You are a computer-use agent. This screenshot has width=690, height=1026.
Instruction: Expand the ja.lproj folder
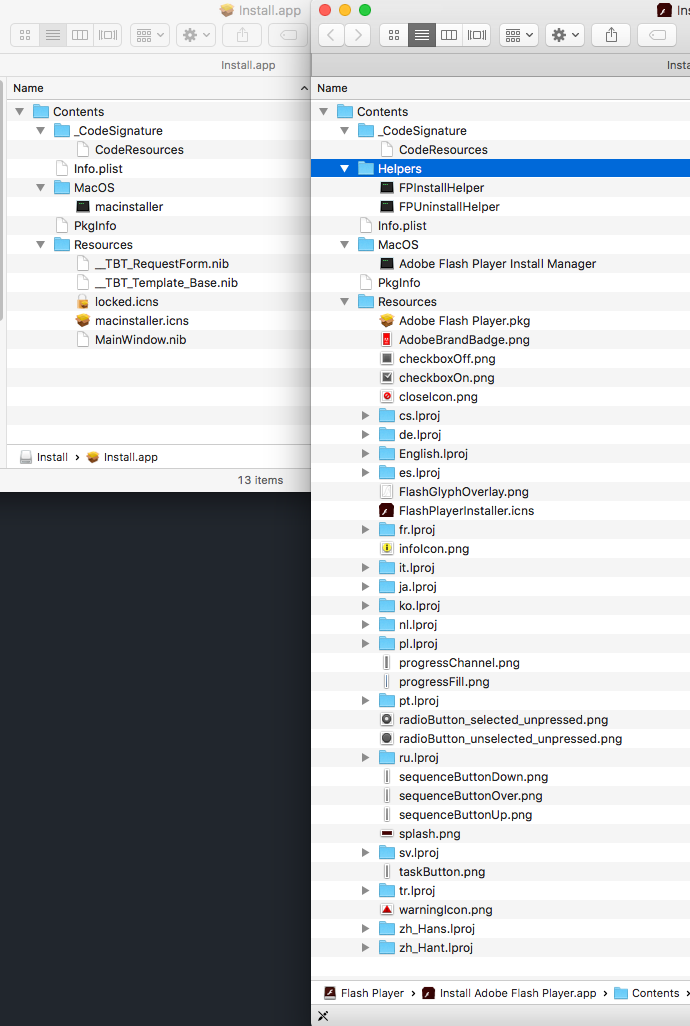[x=366, y=586]
